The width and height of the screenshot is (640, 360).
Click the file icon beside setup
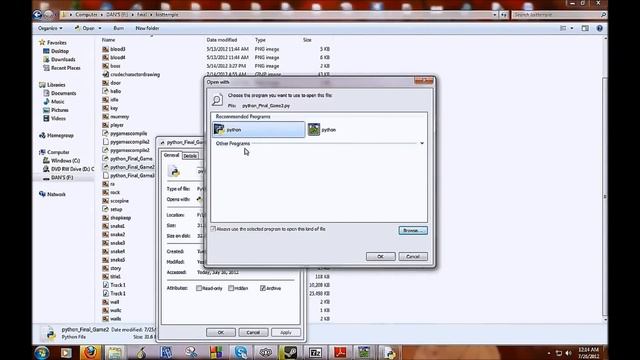[x=105, y=209]
